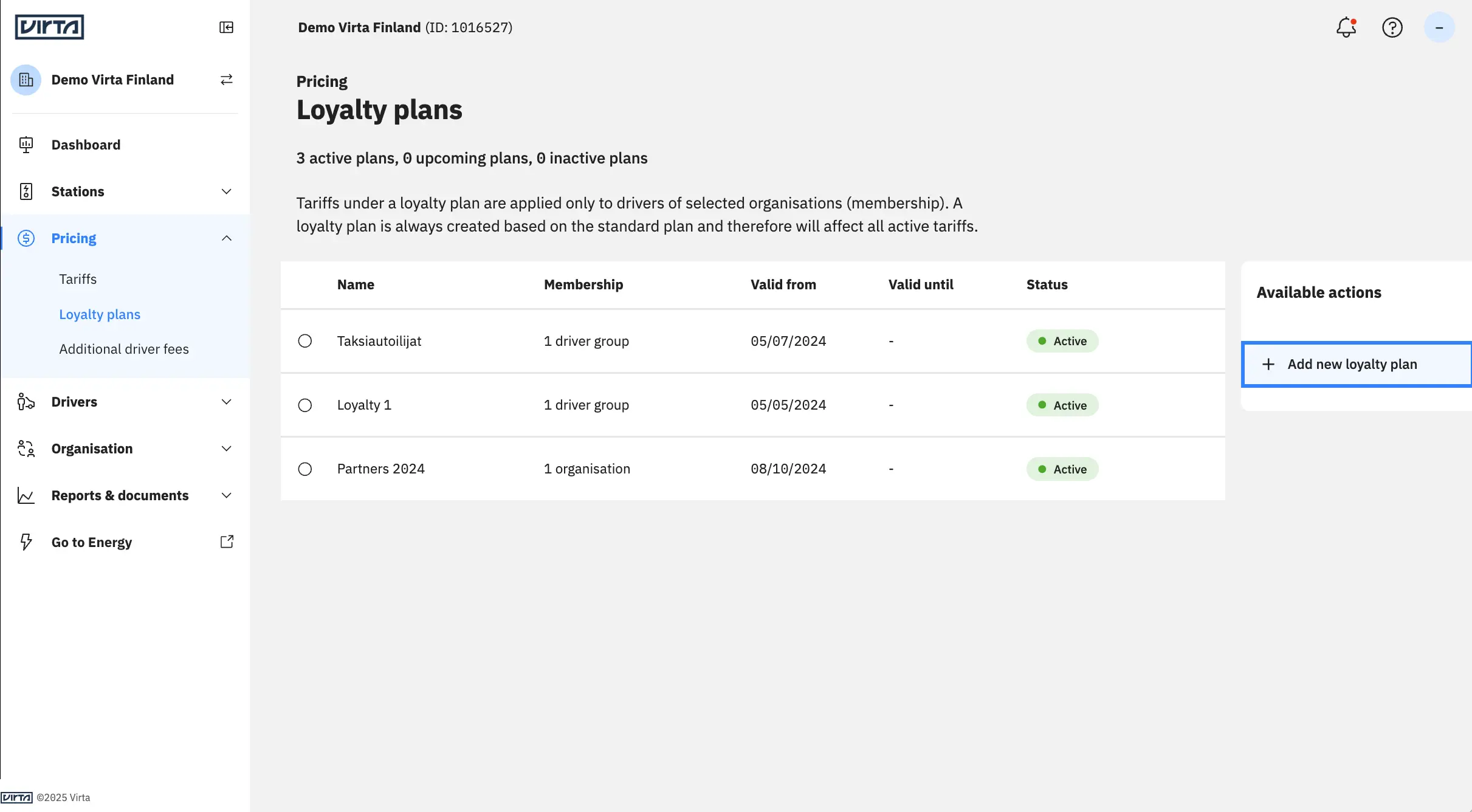Screen dimensions: 1472x812
Task: Expand the Stations menu chevron
Action: (x=226, y=191)
